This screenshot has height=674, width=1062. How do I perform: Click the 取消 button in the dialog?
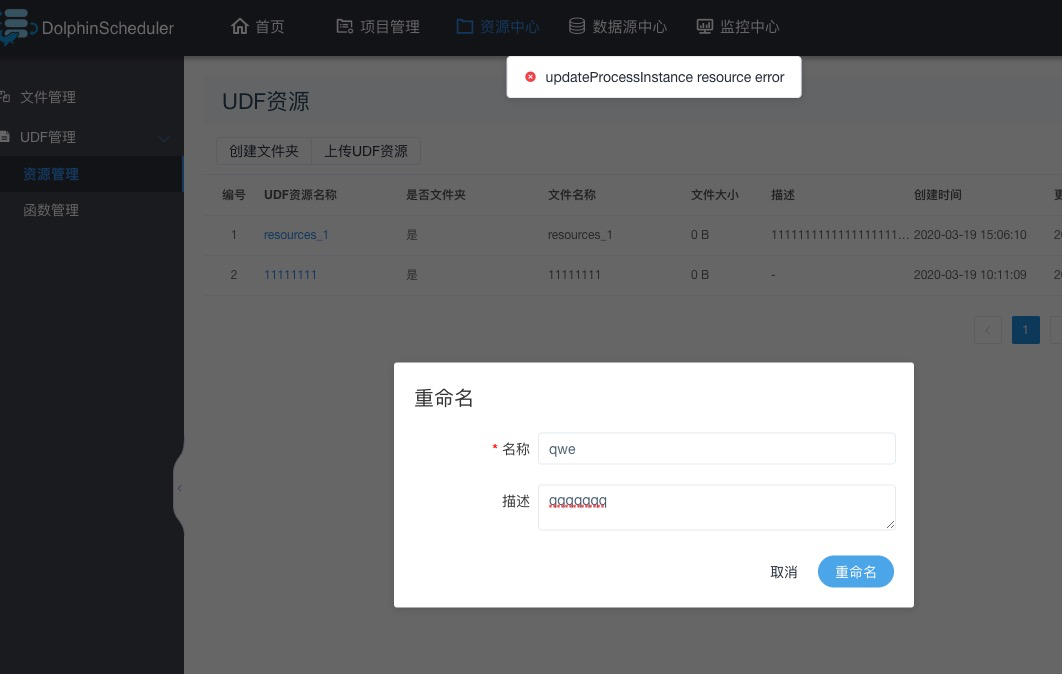tap(784, 572)
